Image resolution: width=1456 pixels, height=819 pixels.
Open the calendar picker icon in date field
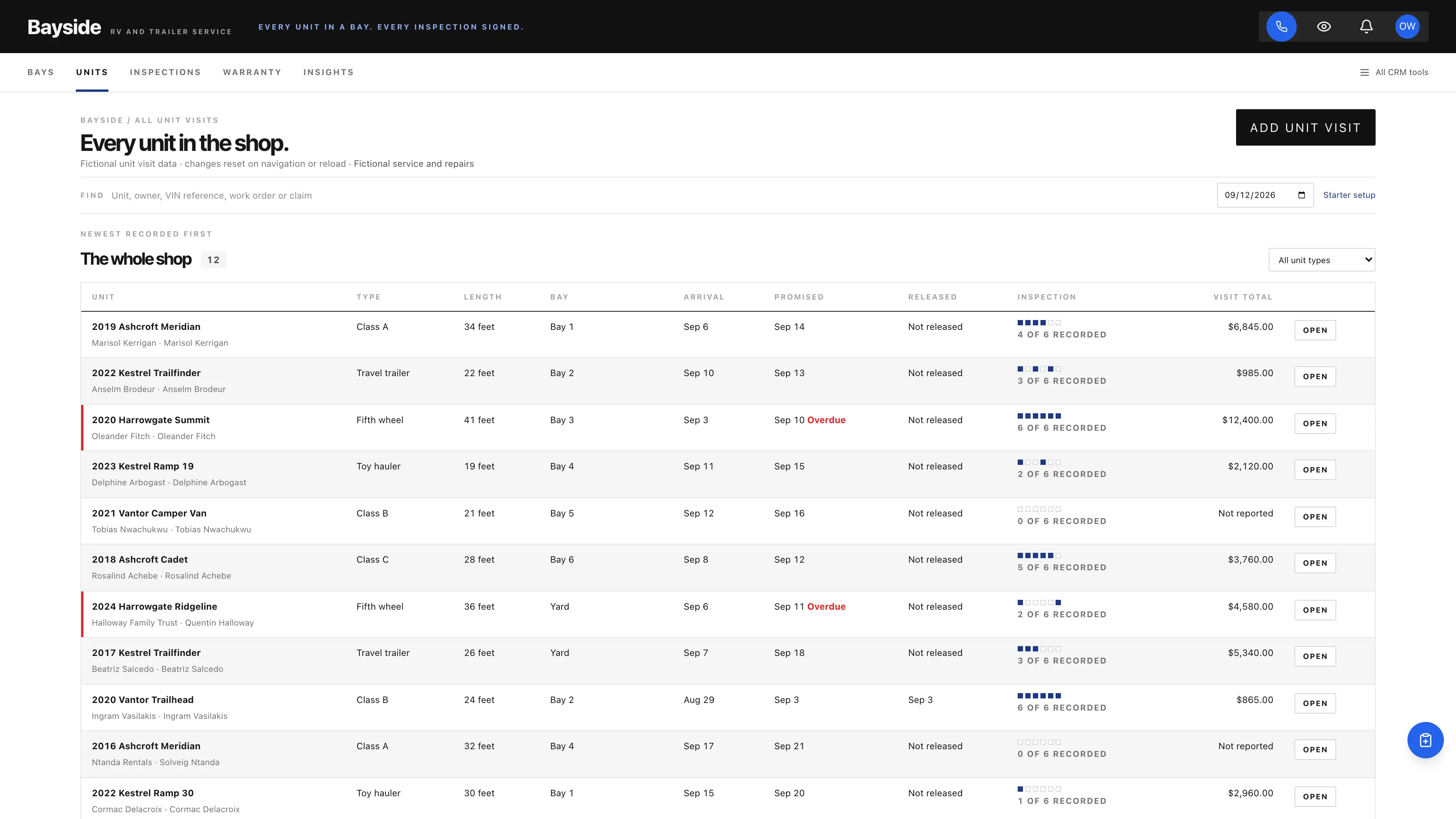click(x=1302, y=195)
